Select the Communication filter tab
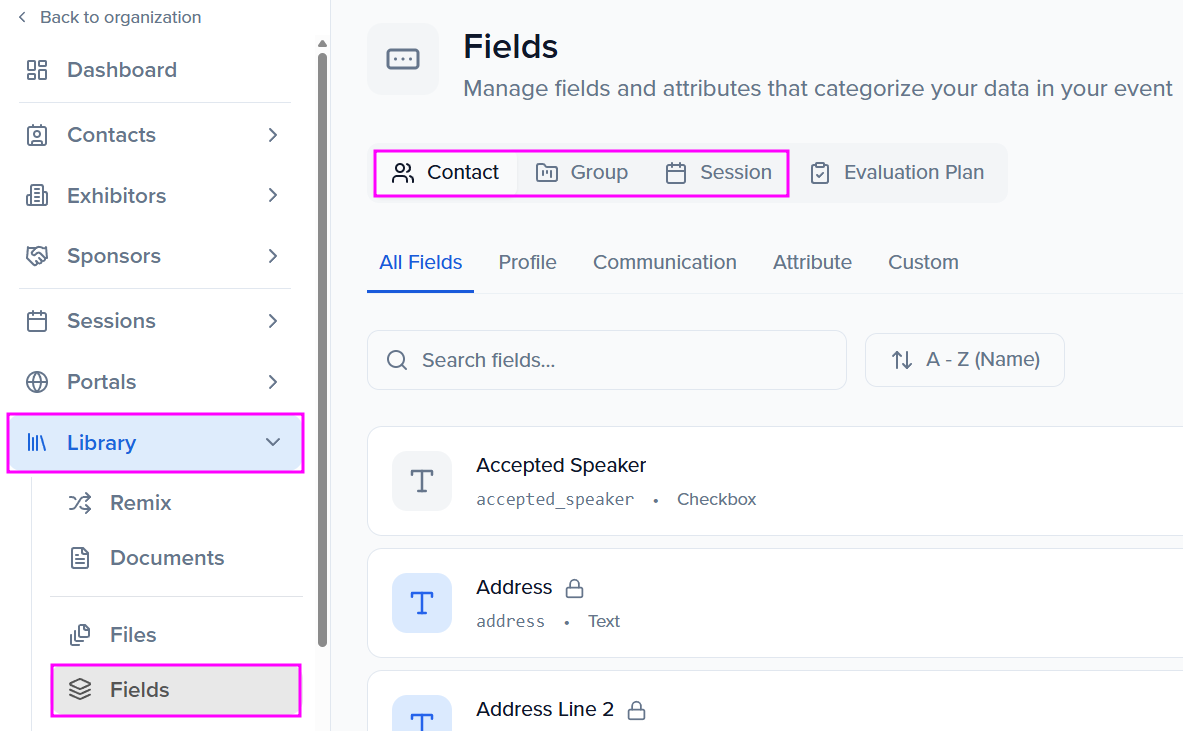Viewport: 1183px width, 731px height. (664, 263)
